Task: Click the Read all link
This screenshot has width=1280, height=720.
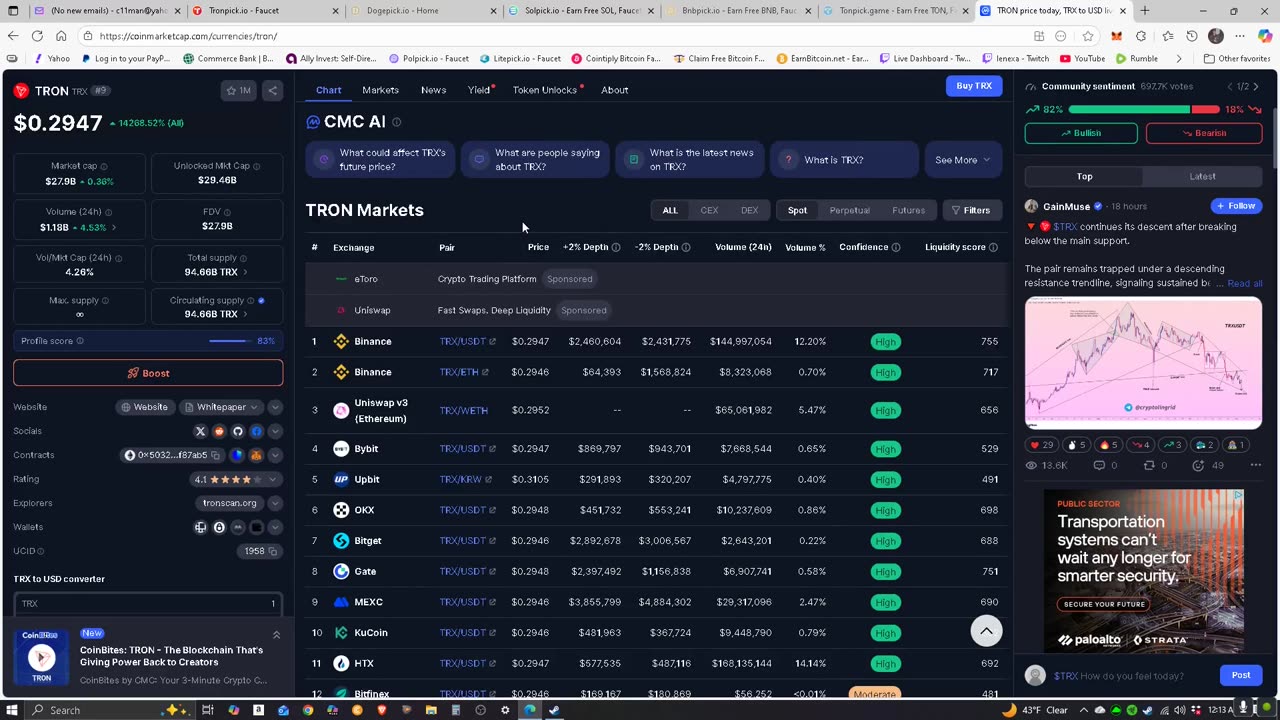Action: (x=1244, y=283)
